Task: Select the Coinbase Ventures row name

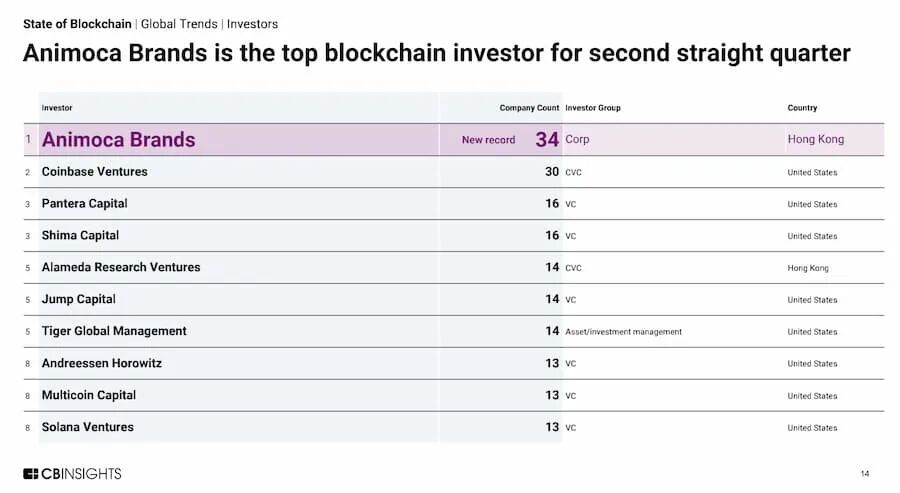Action: tap(94, 172)
